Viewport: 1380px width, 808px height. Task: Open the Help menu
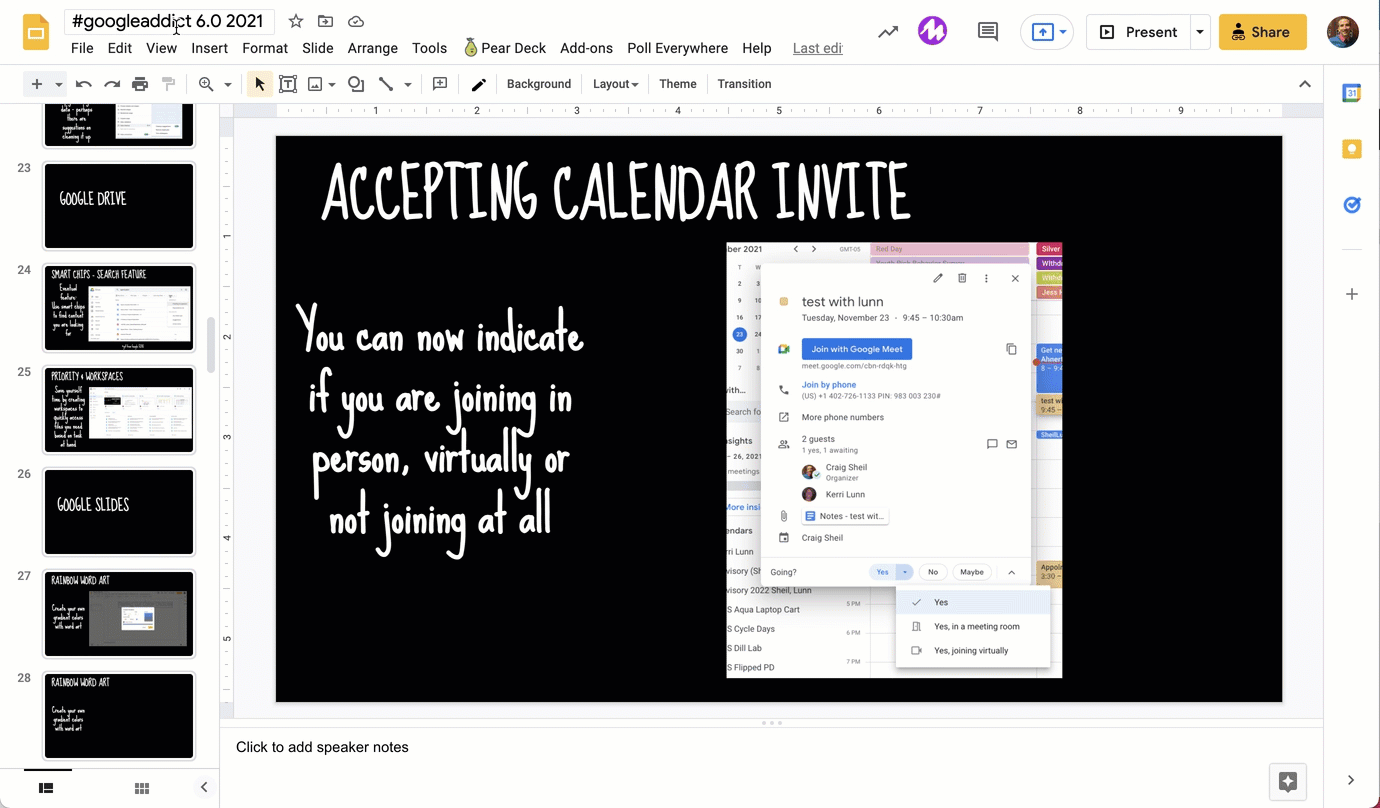(757, 48)
